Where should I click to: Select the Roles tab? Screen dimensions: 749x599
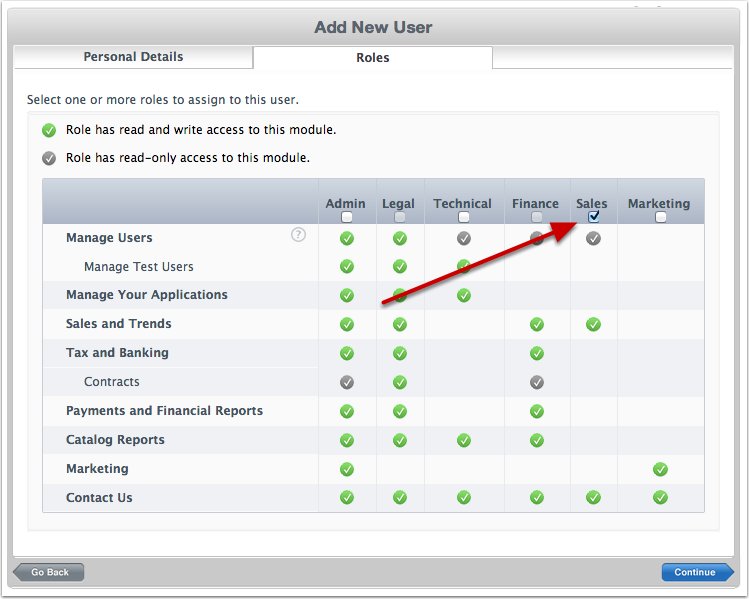pos(372,58)
